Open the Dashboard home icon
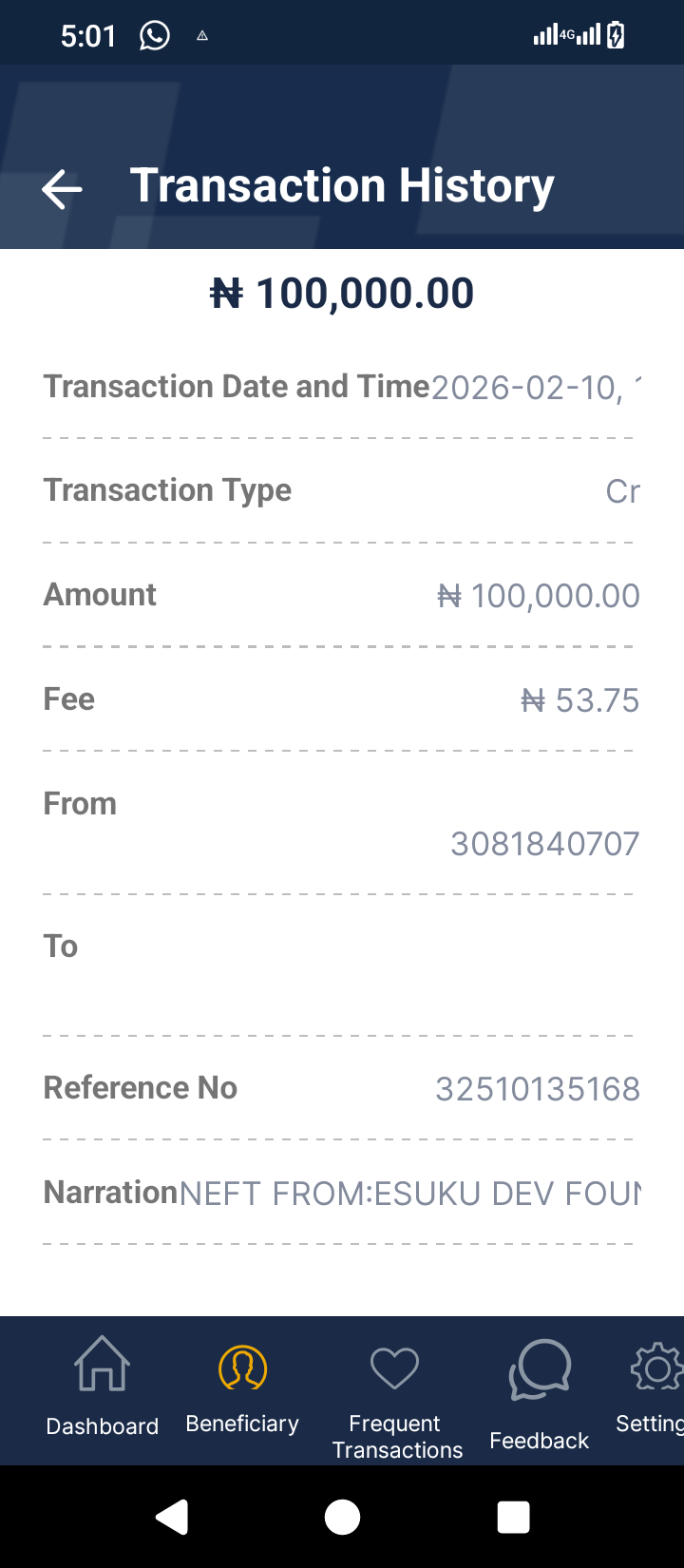This screenshot has width=684, height=1568. pyautogui.click(x=103, y=1364)
